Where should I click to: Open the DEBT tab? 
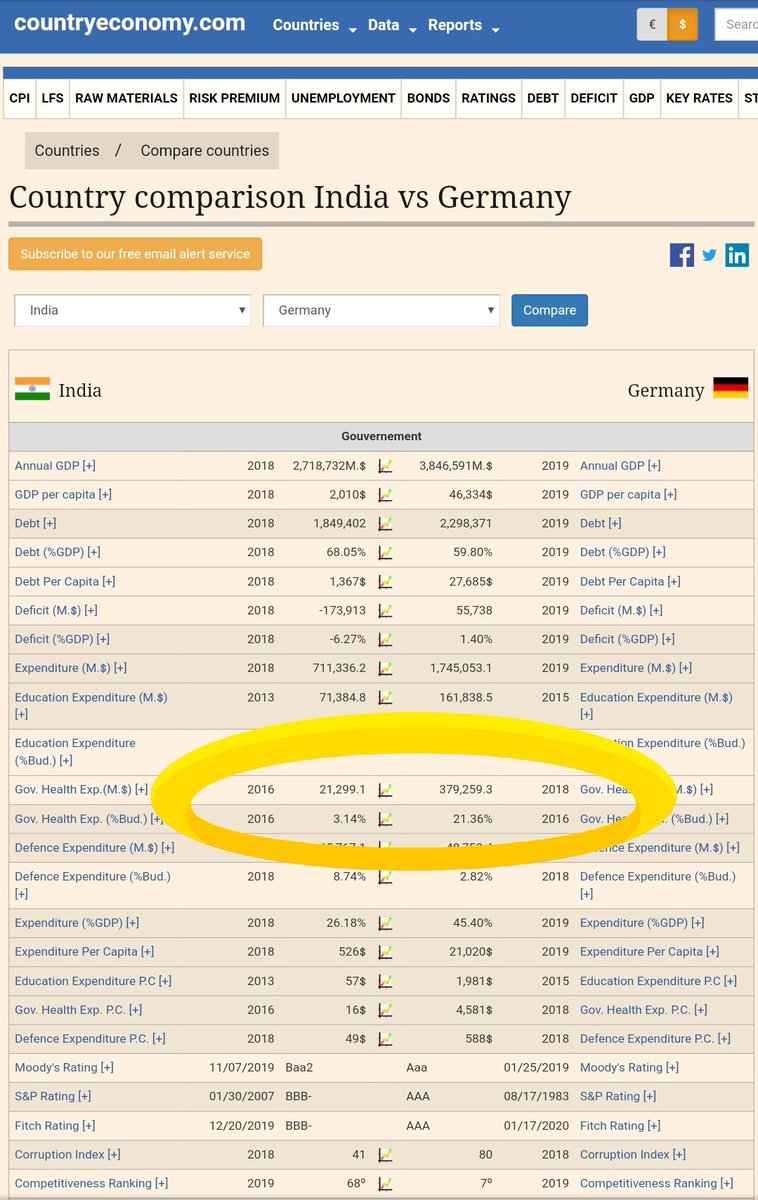(543, 98)
